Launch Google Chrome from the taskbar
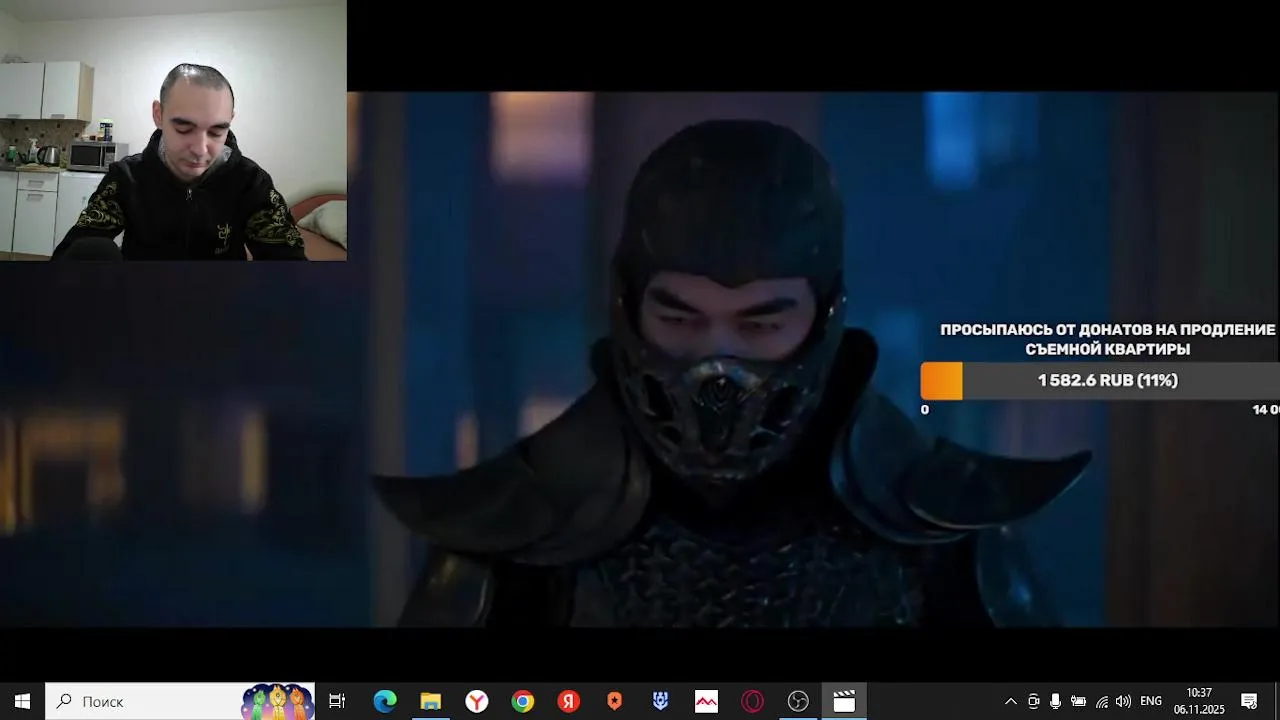Image resolution: width=1280 pixels, height=720 pixels. click(x=523, y=701)
